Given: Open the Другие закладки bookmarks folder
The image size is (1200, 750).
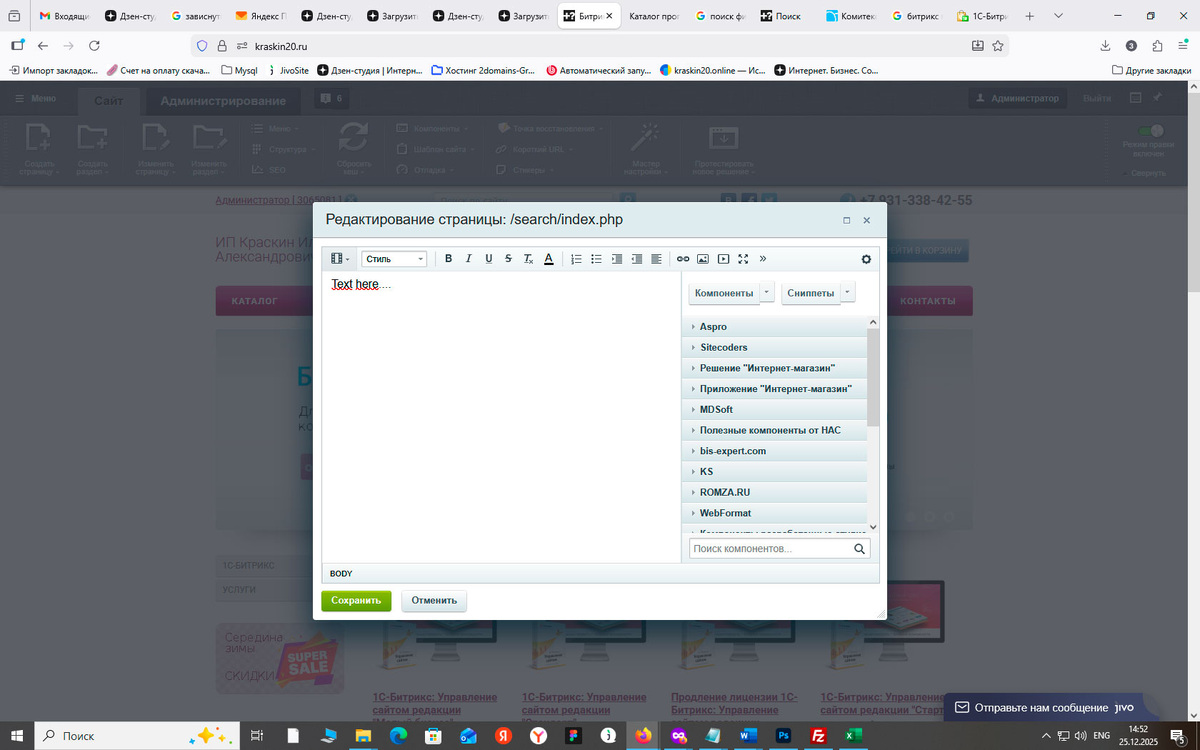Looking at the screenshot, I should 1152,70.
